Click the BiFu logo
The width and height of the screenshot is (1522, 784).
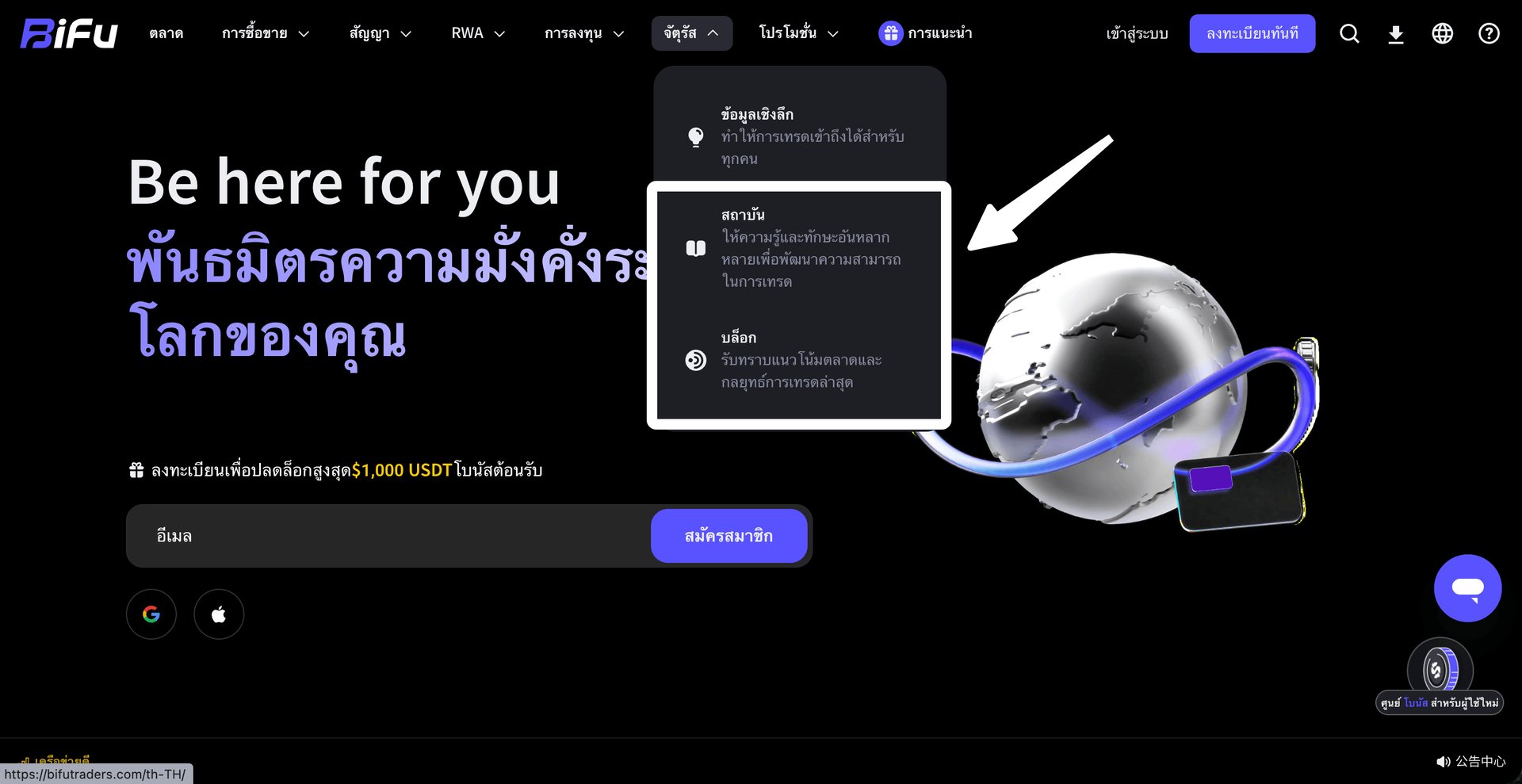pos(69,33)
